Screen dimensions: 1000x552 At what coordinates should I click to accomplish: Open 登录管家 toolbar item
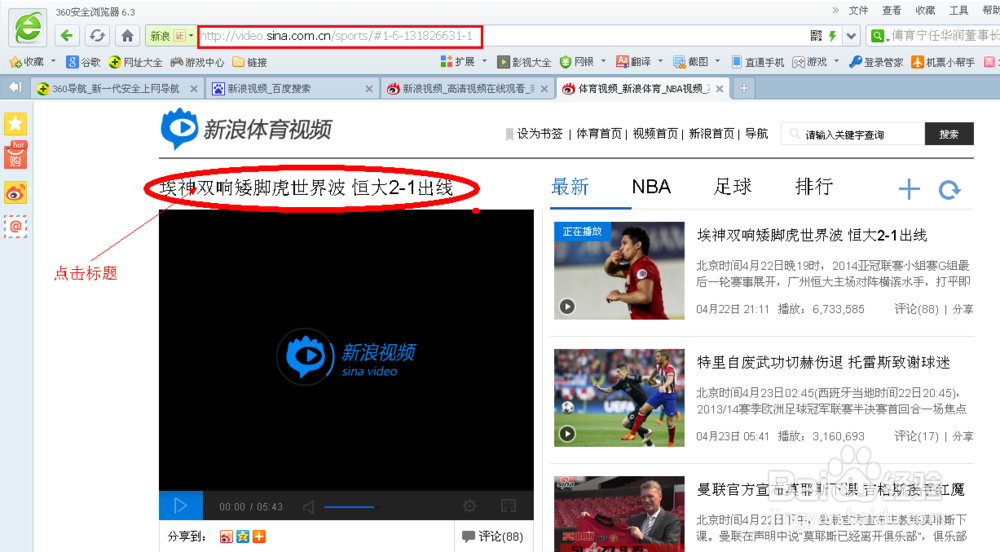click(876, 62)
